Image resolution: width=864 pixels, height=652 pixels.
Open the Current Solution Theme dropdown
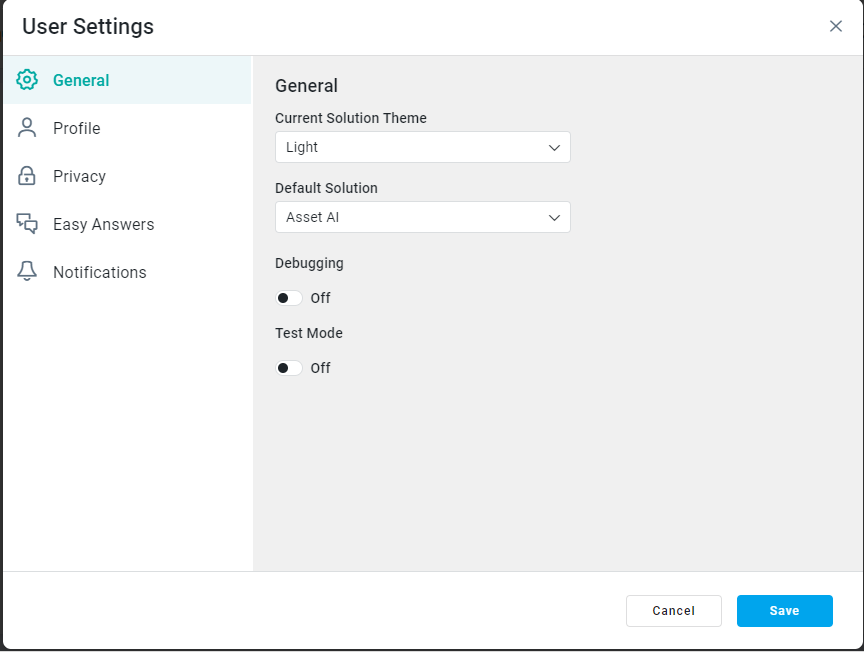coord(422,147)
